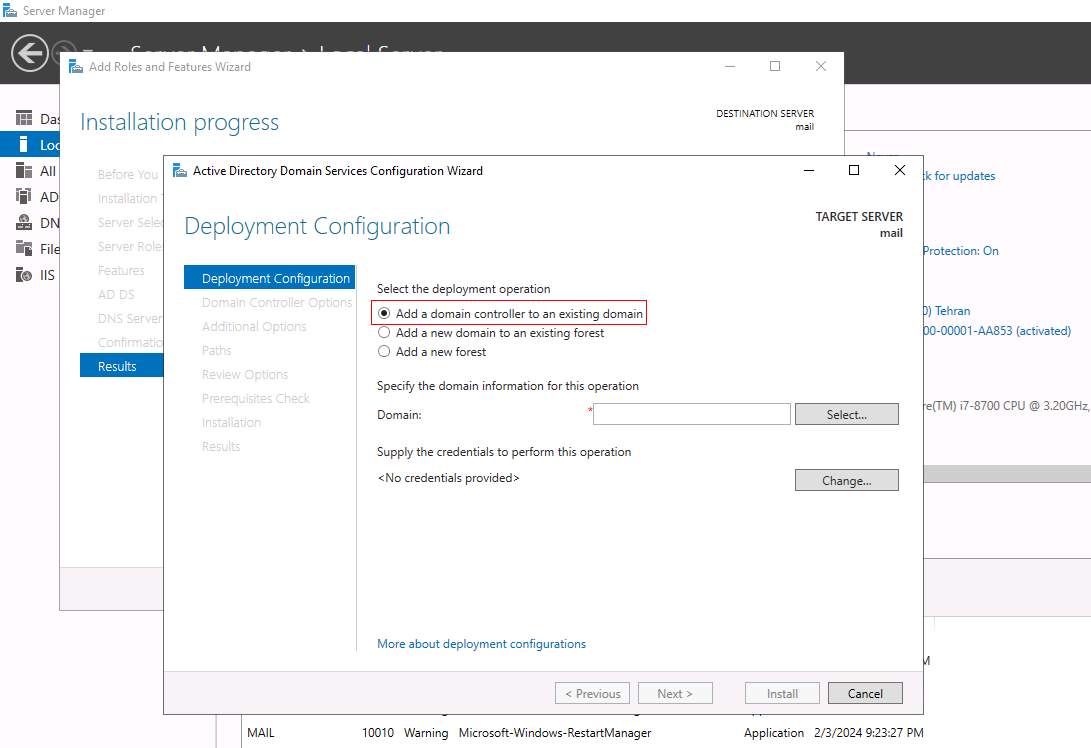Click the Install button

(782, 693)
